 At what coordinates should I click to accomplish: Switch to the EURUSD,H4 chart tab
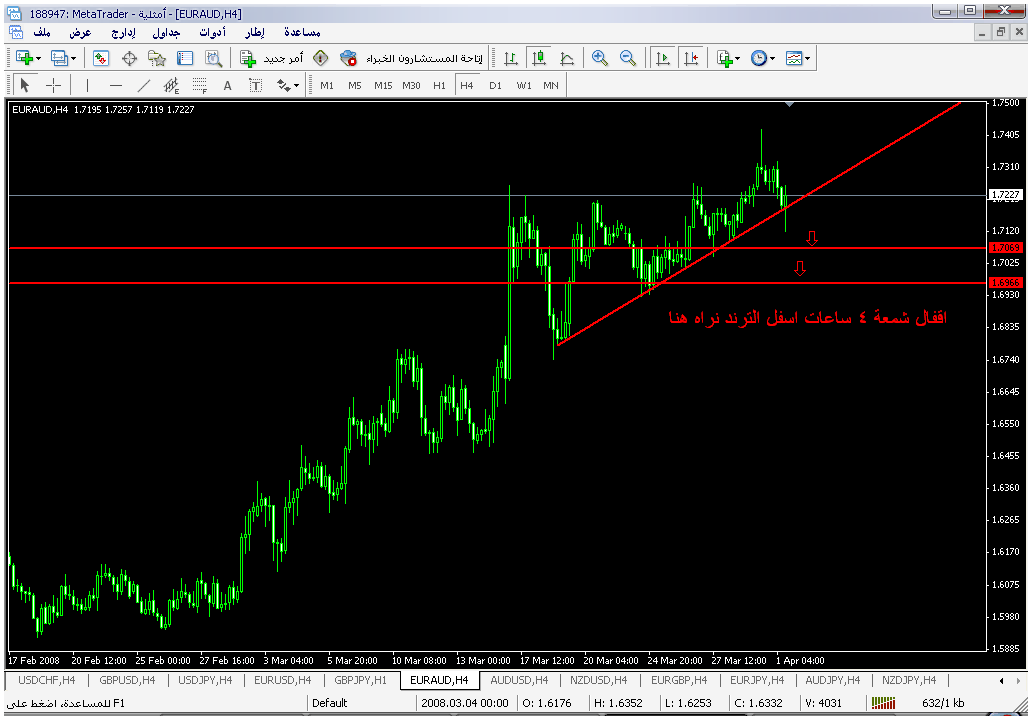tap(282, 680)
